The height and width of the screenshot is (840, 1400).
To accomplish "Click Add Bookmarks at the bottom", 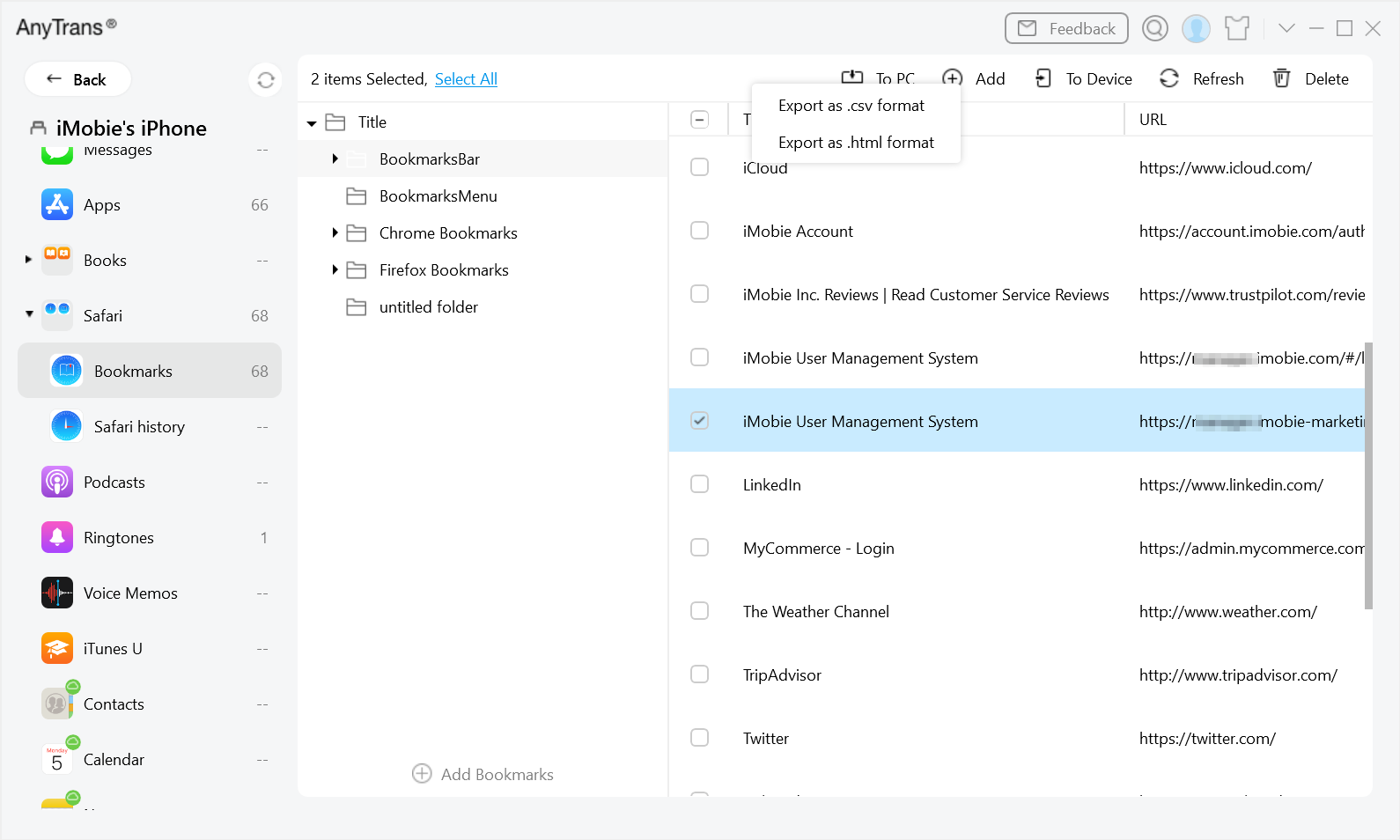I will click(x=483, y=774).
